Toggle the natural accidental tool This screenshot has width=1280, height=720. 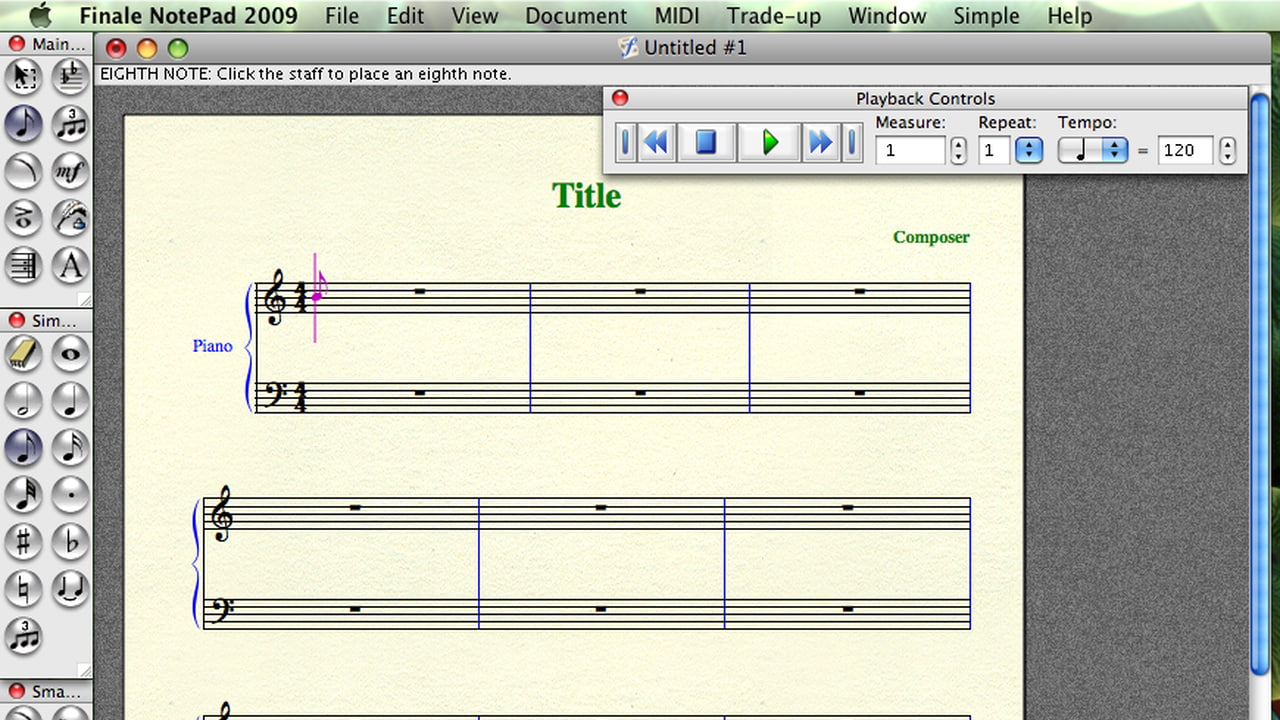[23, 588]
